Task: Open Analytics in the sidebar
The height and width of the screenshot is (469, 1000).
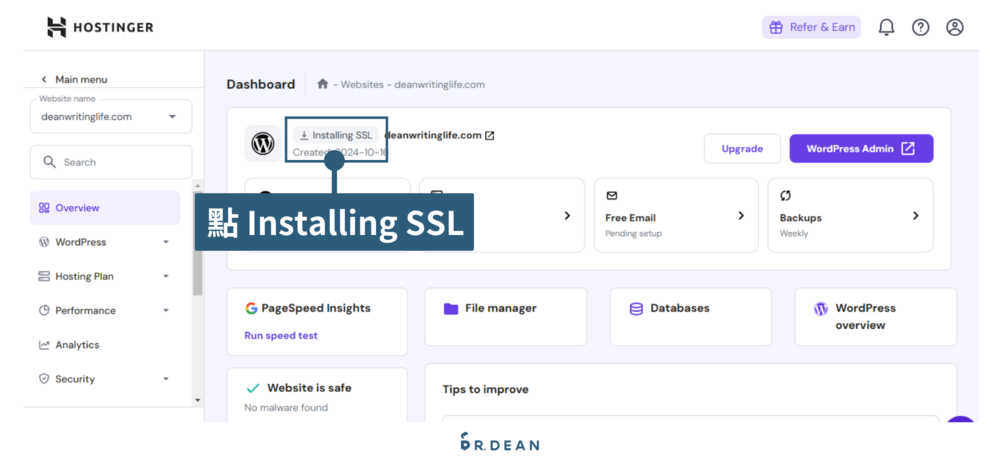Action: tap(77, 345)
